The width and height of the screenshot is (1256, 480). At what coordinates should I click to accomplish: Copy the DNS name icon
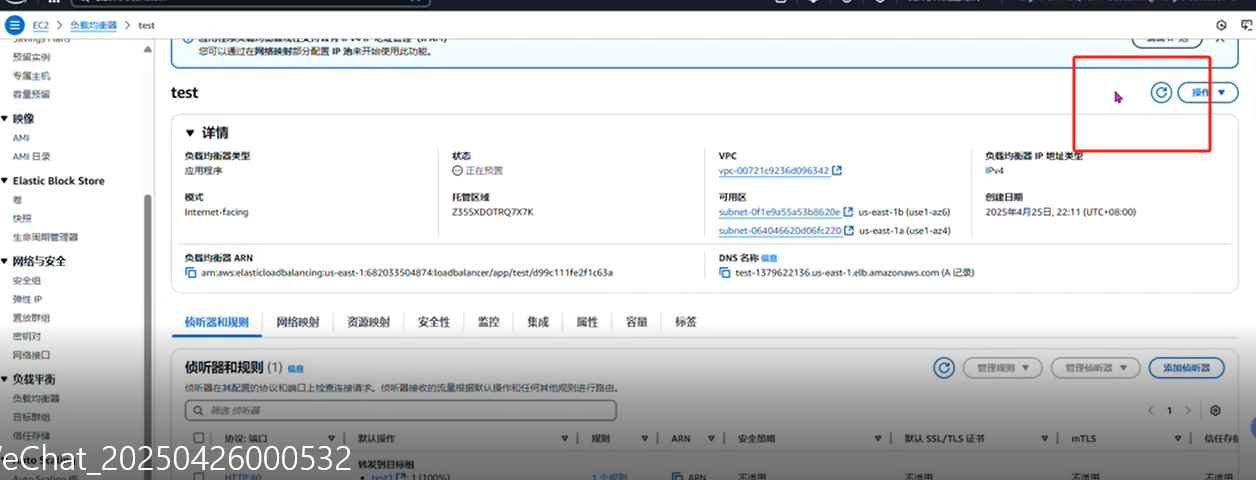(x=725, y=272)
